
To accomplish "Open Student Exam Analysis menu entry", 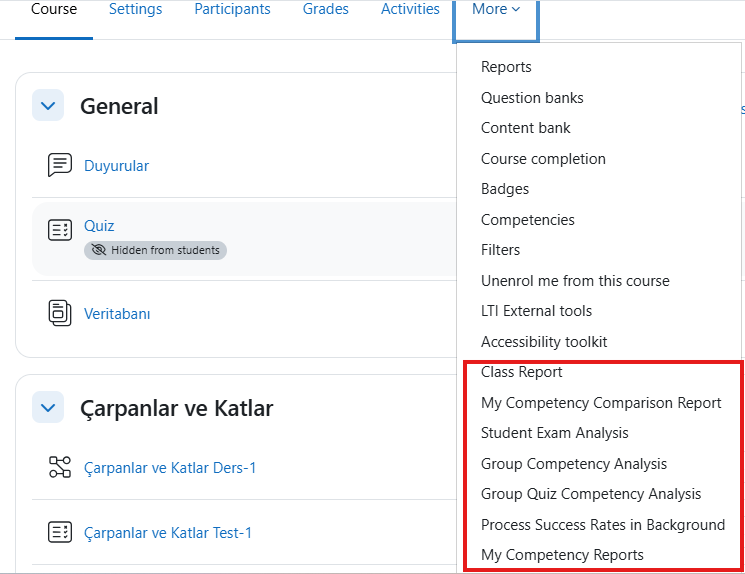I will point(554,433).
